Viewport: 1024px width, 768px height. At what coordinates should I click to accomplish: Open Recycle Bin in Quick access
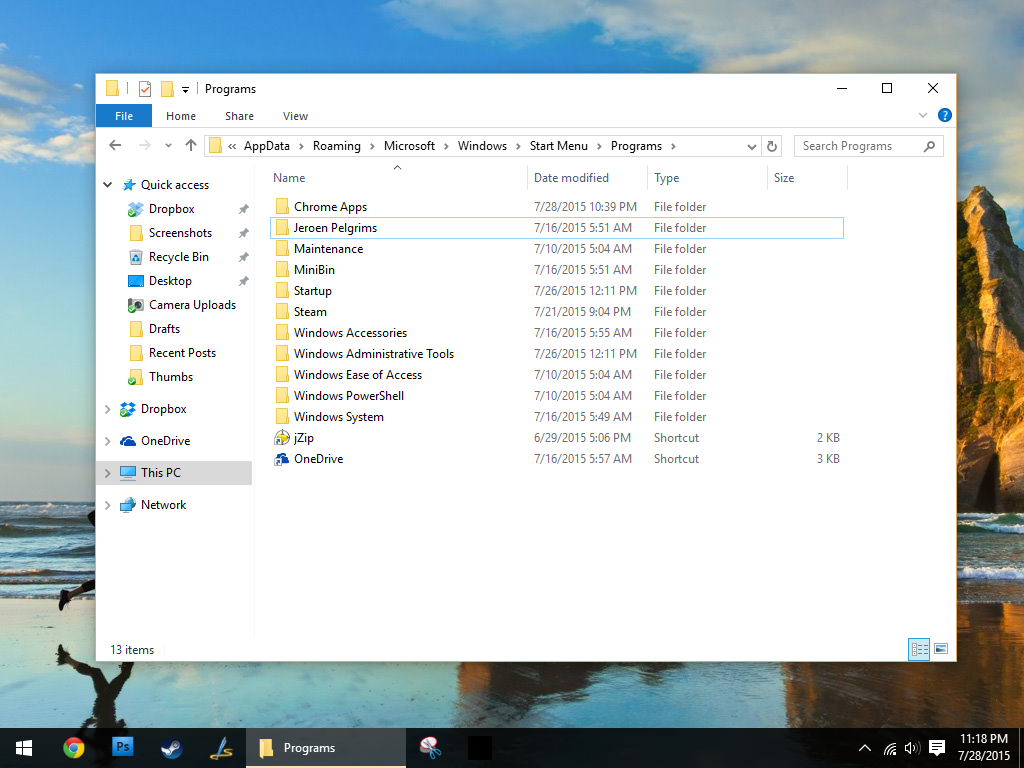179,257
